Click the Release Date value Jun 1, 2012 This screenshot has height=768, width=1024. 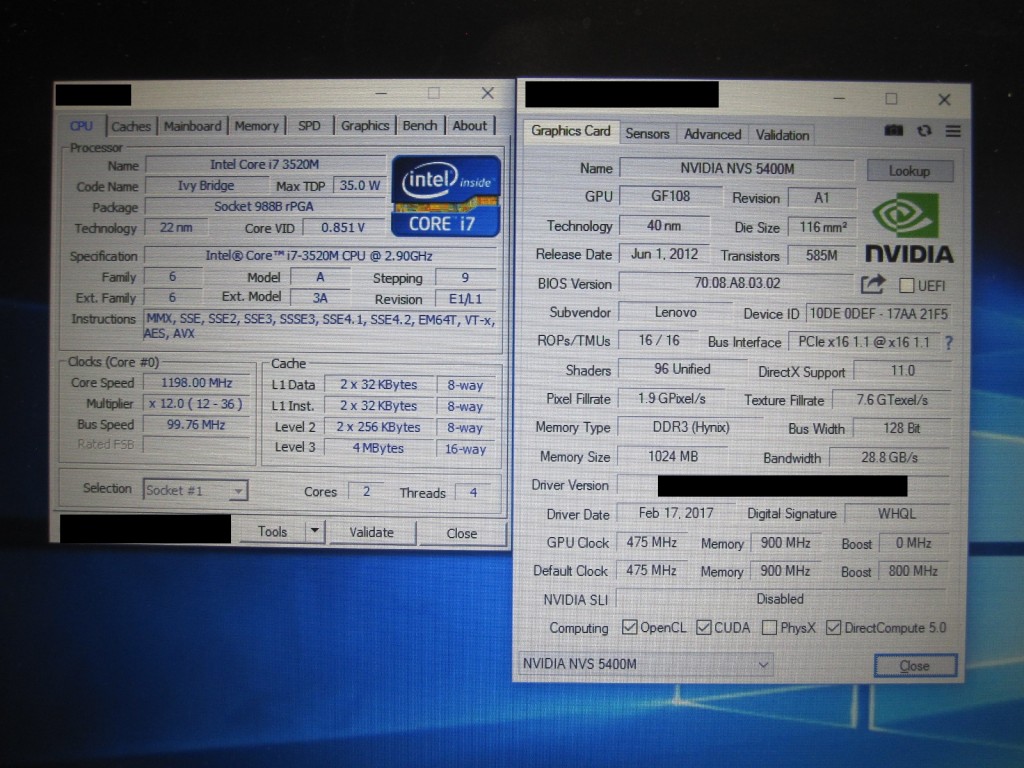[x=665, y=254]
